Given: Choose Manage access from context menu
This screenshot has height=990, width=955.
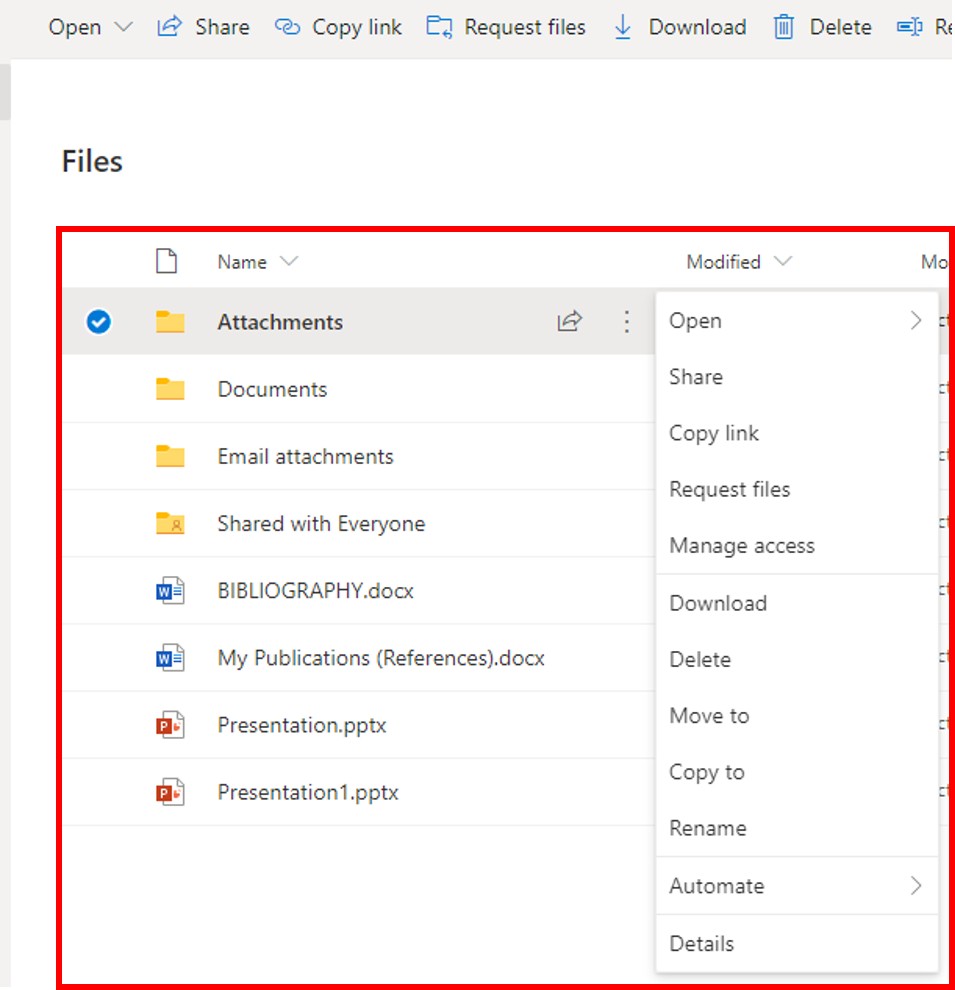Looking at the screenshot, I should [742, 546].
